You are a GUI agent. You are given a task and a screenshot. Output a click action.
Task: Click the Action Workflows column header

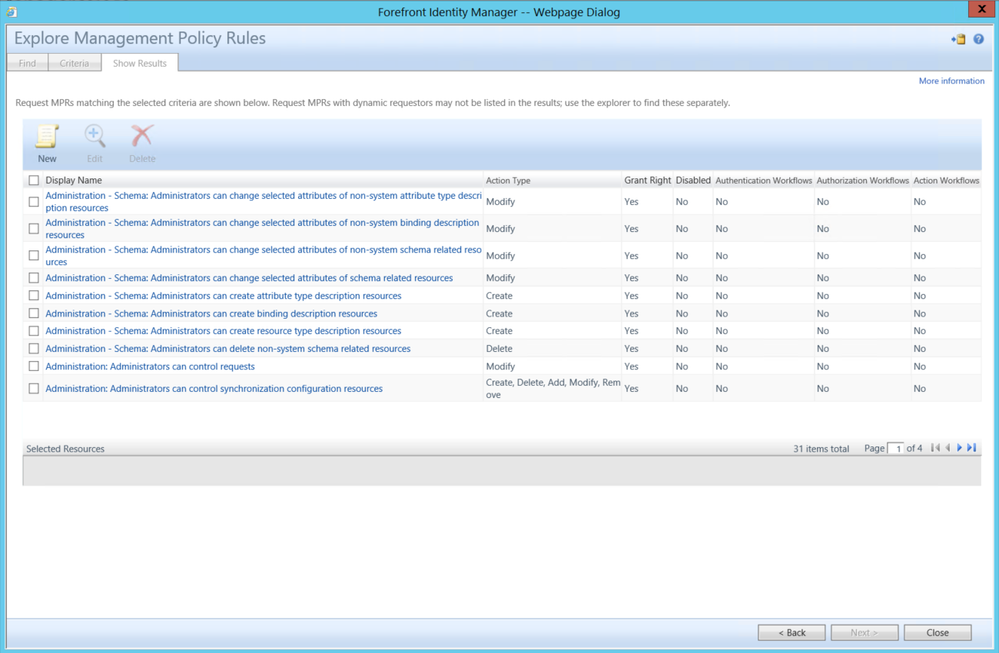tap(946, 180)
